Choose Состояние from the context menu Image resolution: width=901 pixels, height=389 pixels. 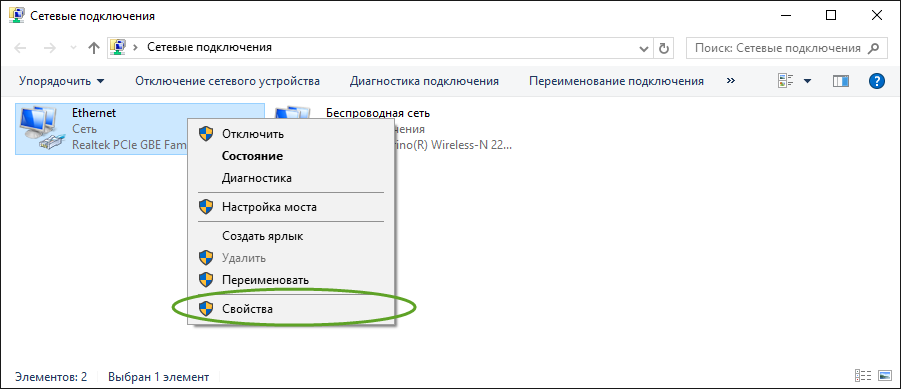coord(291,156)
